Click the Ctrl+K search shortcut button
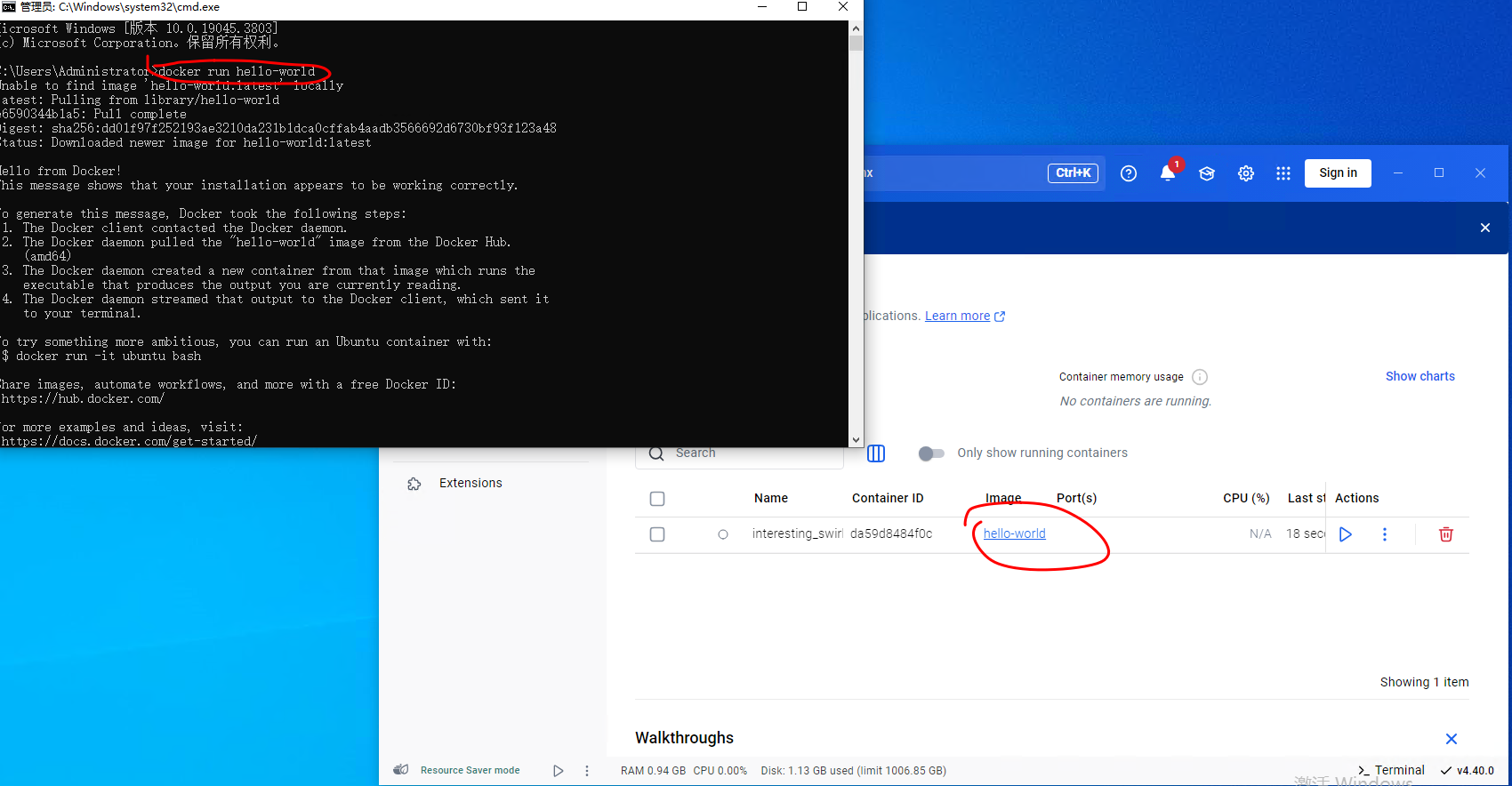This screenshot has width=1512, height=786. (1073, 173)
